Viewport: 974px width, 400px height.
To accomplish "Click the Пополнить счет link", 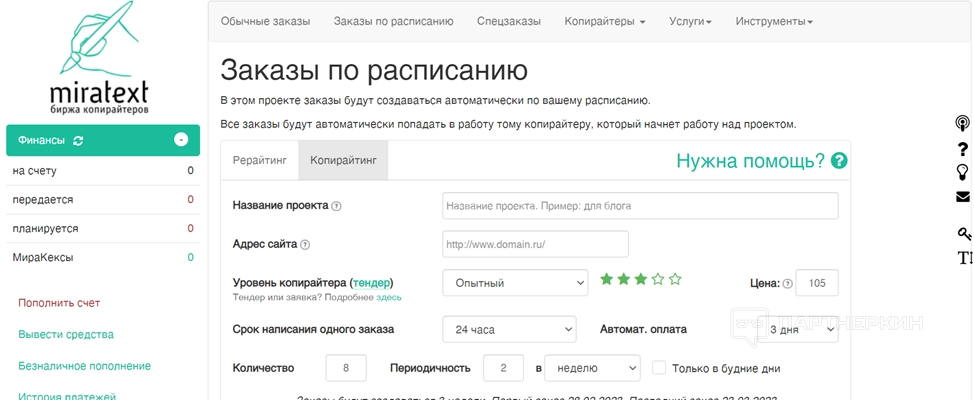I will click(x=59, y=303).
